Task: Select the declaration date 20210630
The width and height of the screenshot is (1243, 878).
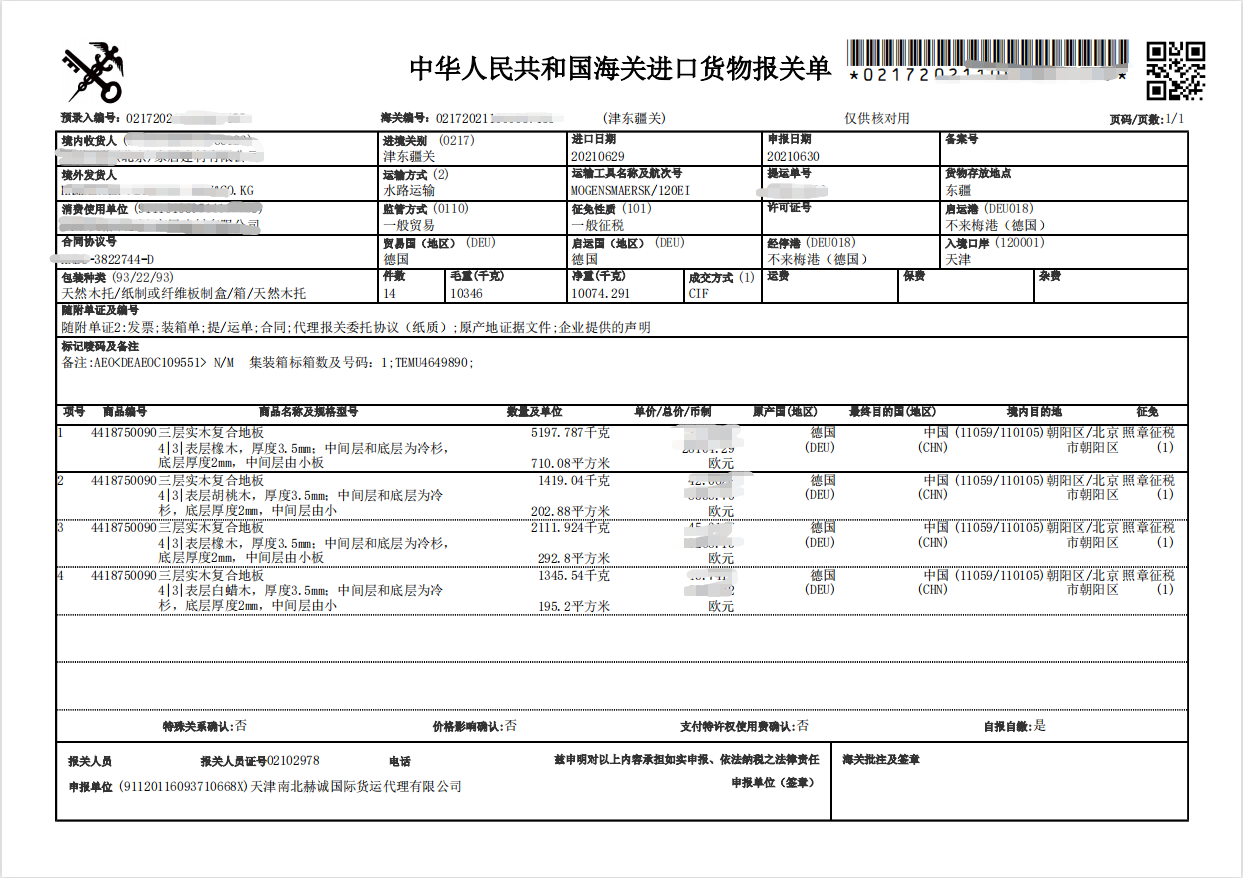Action: click(793, 157)
